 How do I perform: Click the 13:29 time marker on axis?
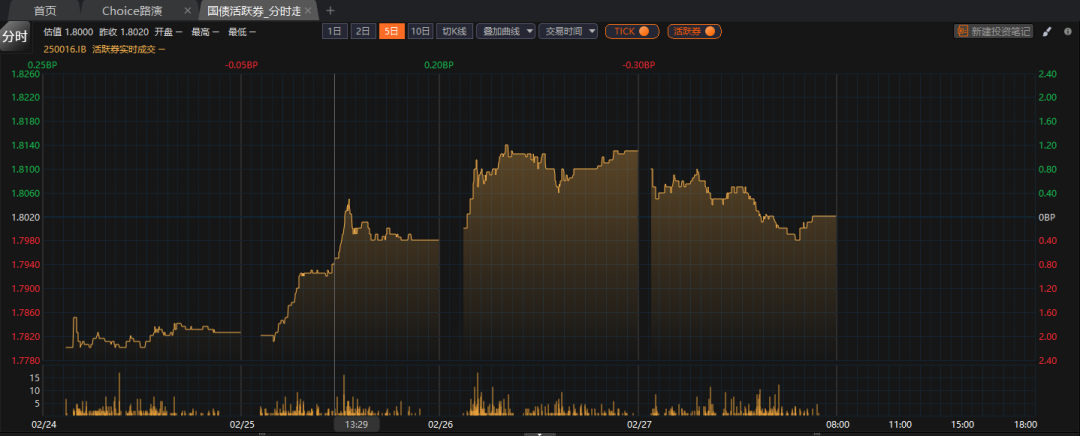[x=356, y=424]
